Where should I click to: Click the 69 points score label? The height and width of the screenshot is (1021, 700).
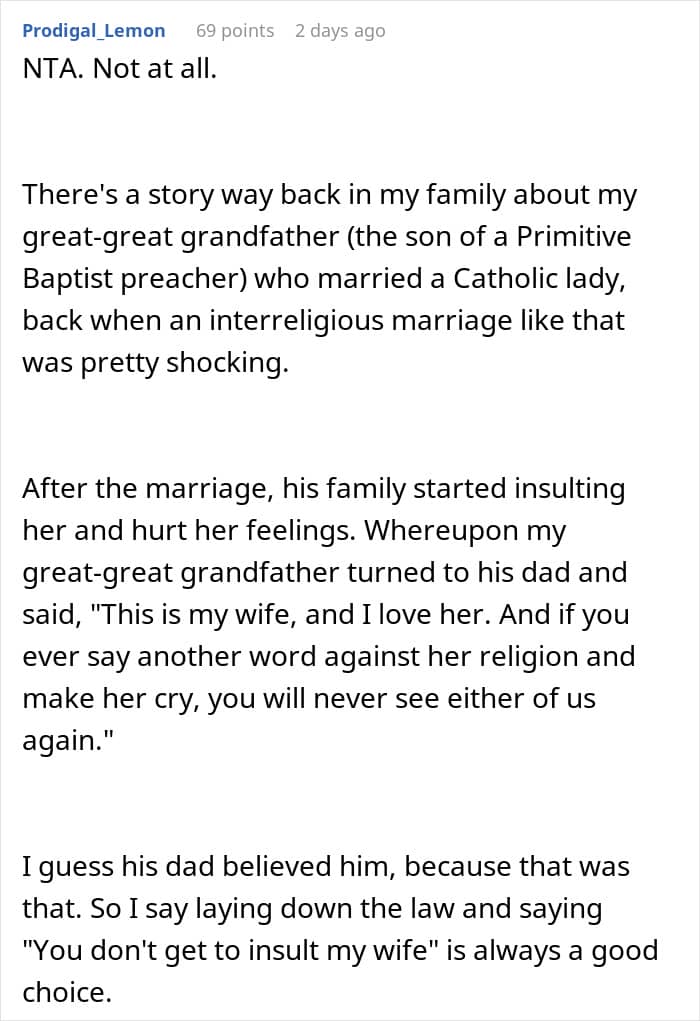click(x=235, y=31)
